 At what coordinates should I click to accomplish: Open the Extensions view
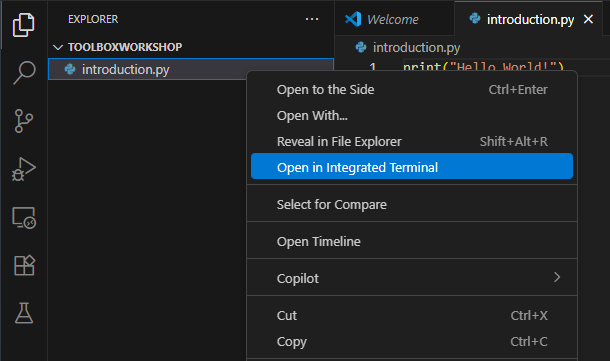click(x=24, y=266)
